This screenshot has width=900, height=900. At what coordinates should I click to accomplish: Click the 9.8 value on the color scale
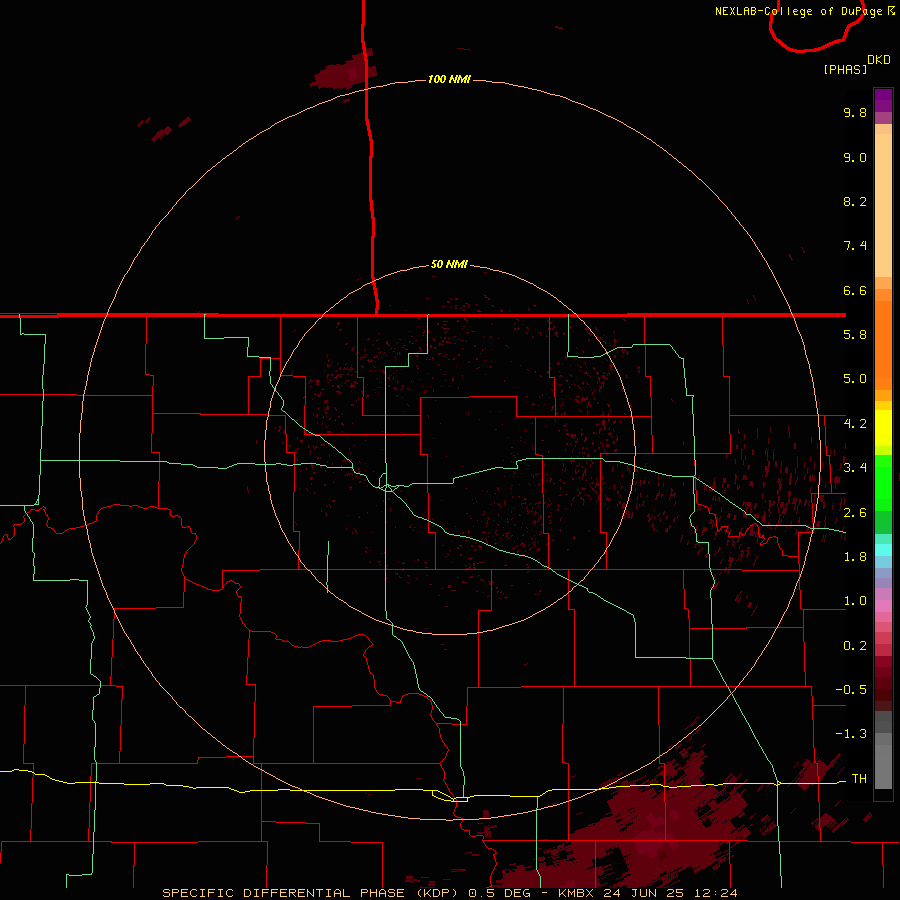pyautogui.click(x=855, y=112)
